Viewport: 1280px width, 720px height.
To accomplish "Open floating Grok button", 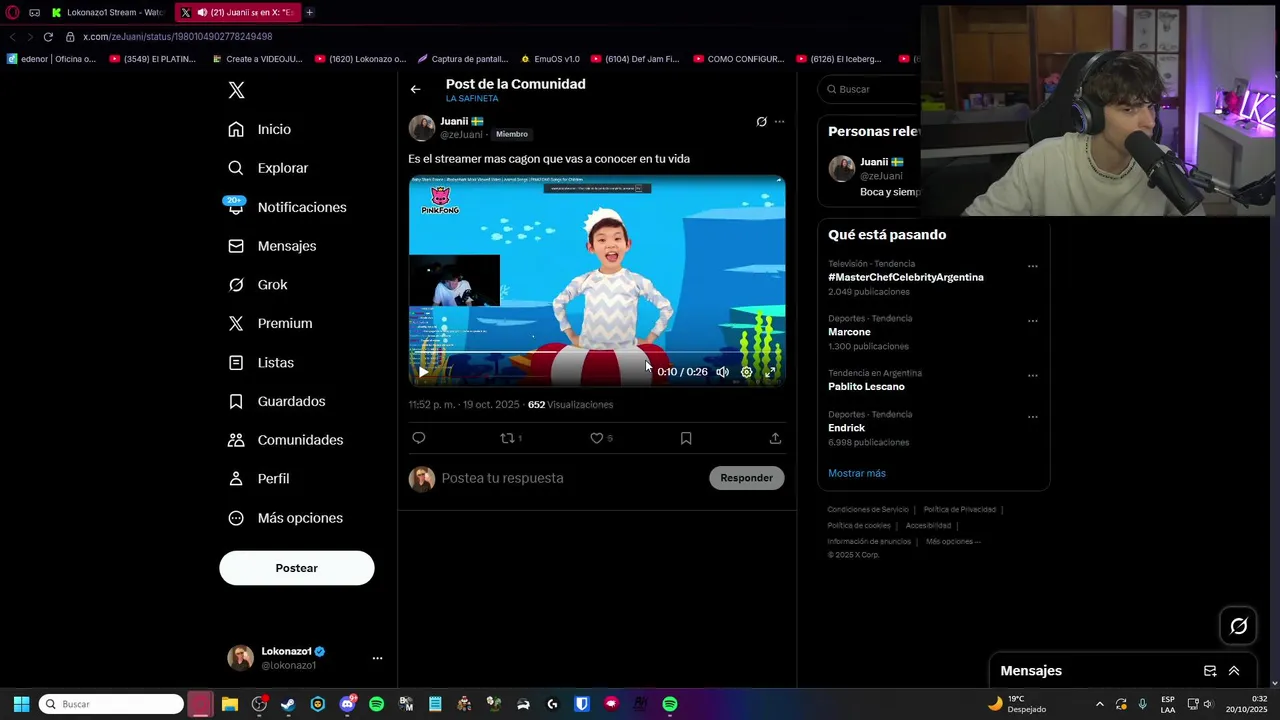I will coord(1239,626).
